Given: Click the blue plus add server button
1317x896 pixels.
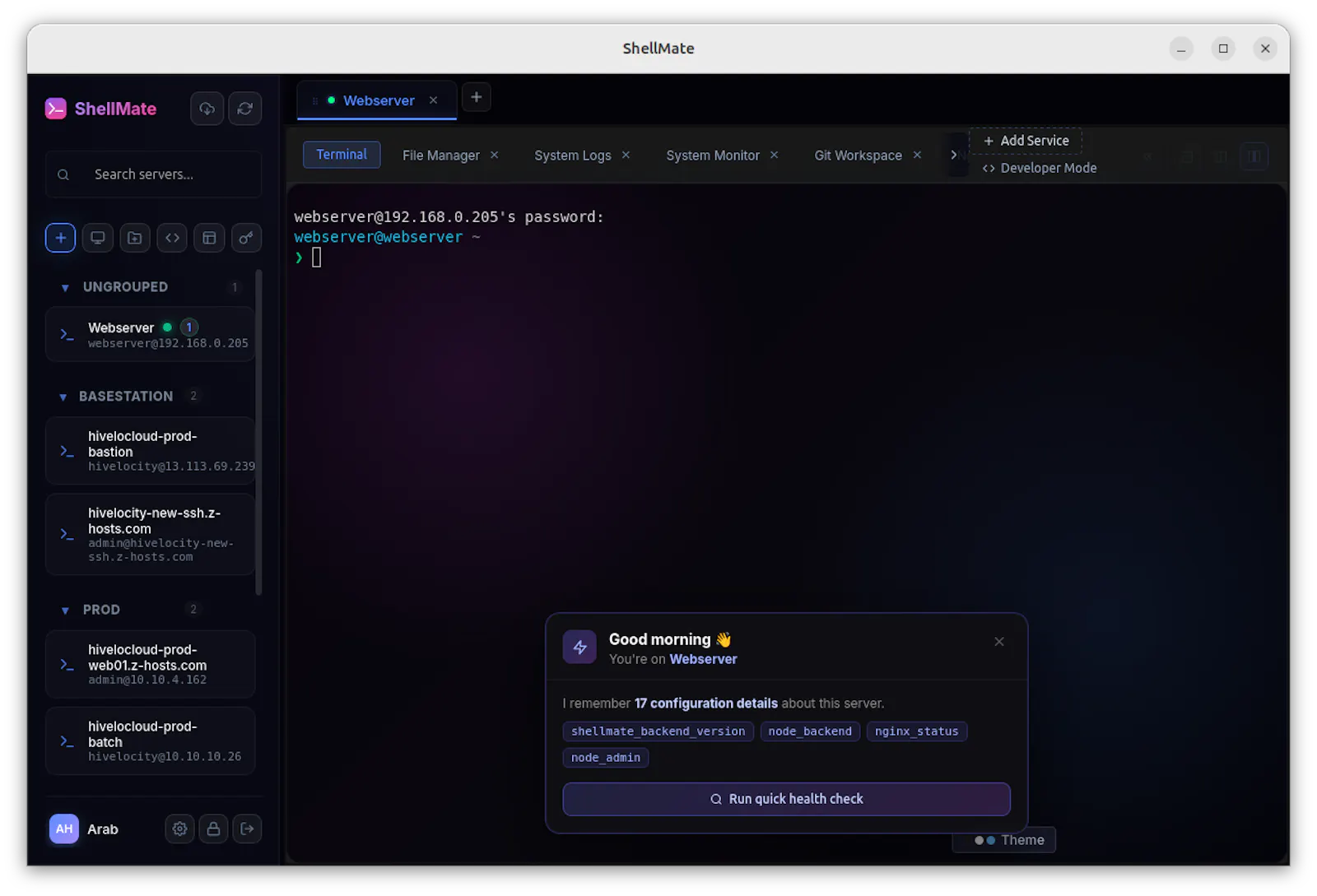Looking at the screenshot, I should pos(60,238).
